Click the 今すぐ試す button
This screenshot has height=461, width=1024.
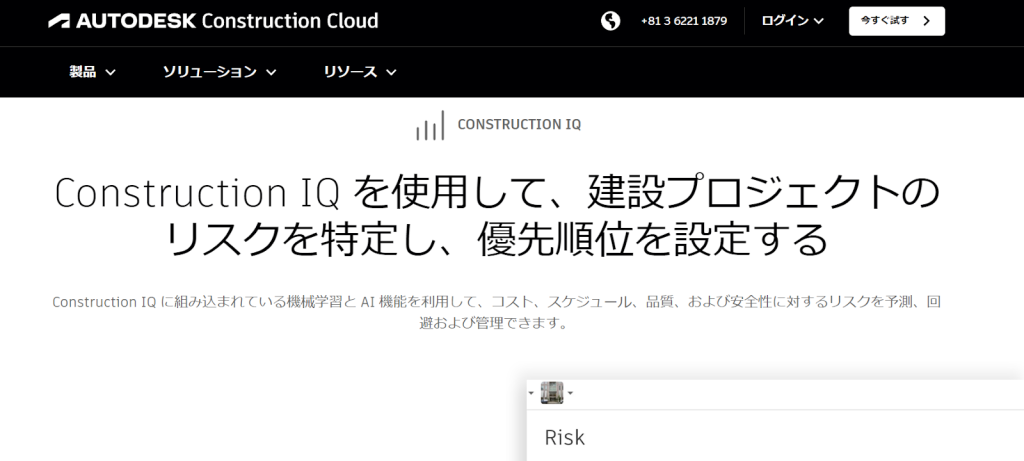[x=897, y=21]
